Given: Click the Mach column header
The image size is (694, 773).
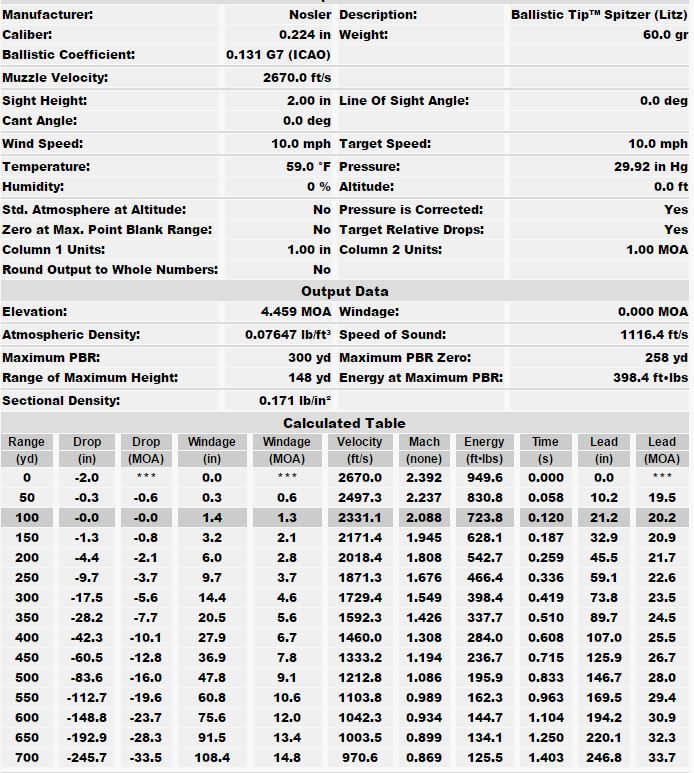Looking at the screenshot, I should pyautogui.click(x=424, y=450).
